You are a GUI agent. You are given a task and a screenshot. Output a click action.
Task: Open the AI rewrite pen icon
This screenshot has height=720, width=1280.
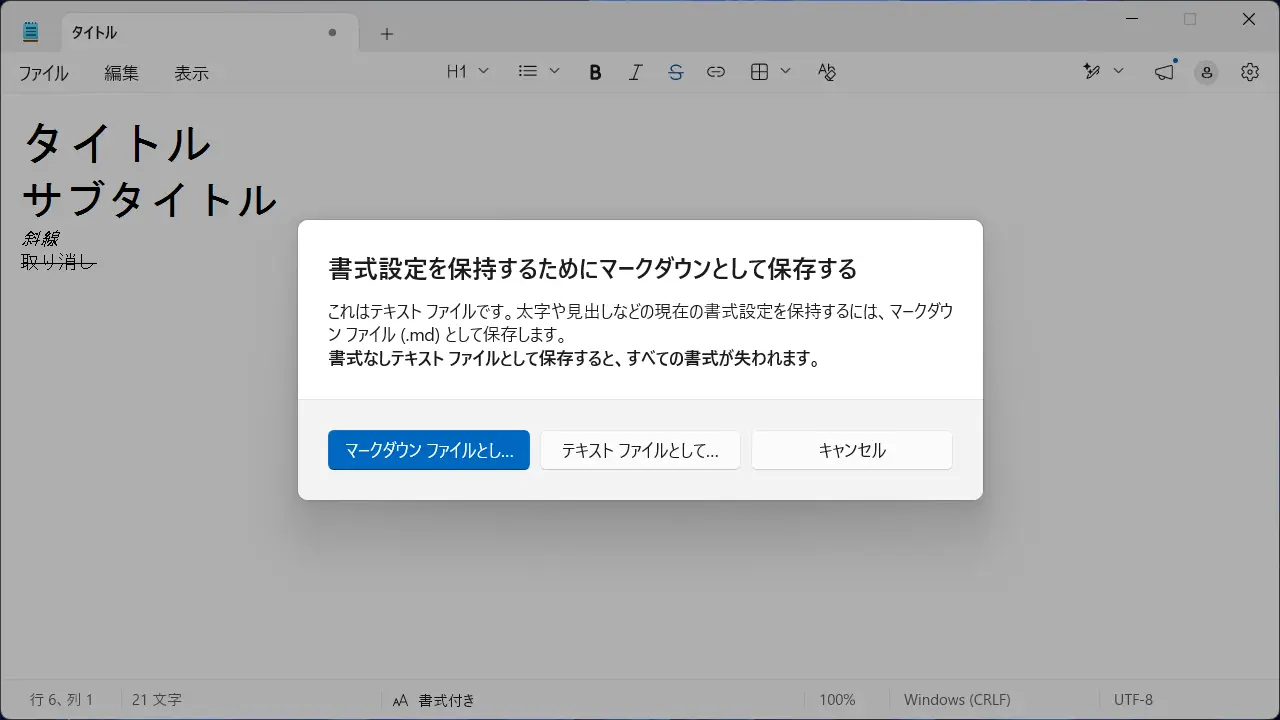click(x=1092, y=72)
